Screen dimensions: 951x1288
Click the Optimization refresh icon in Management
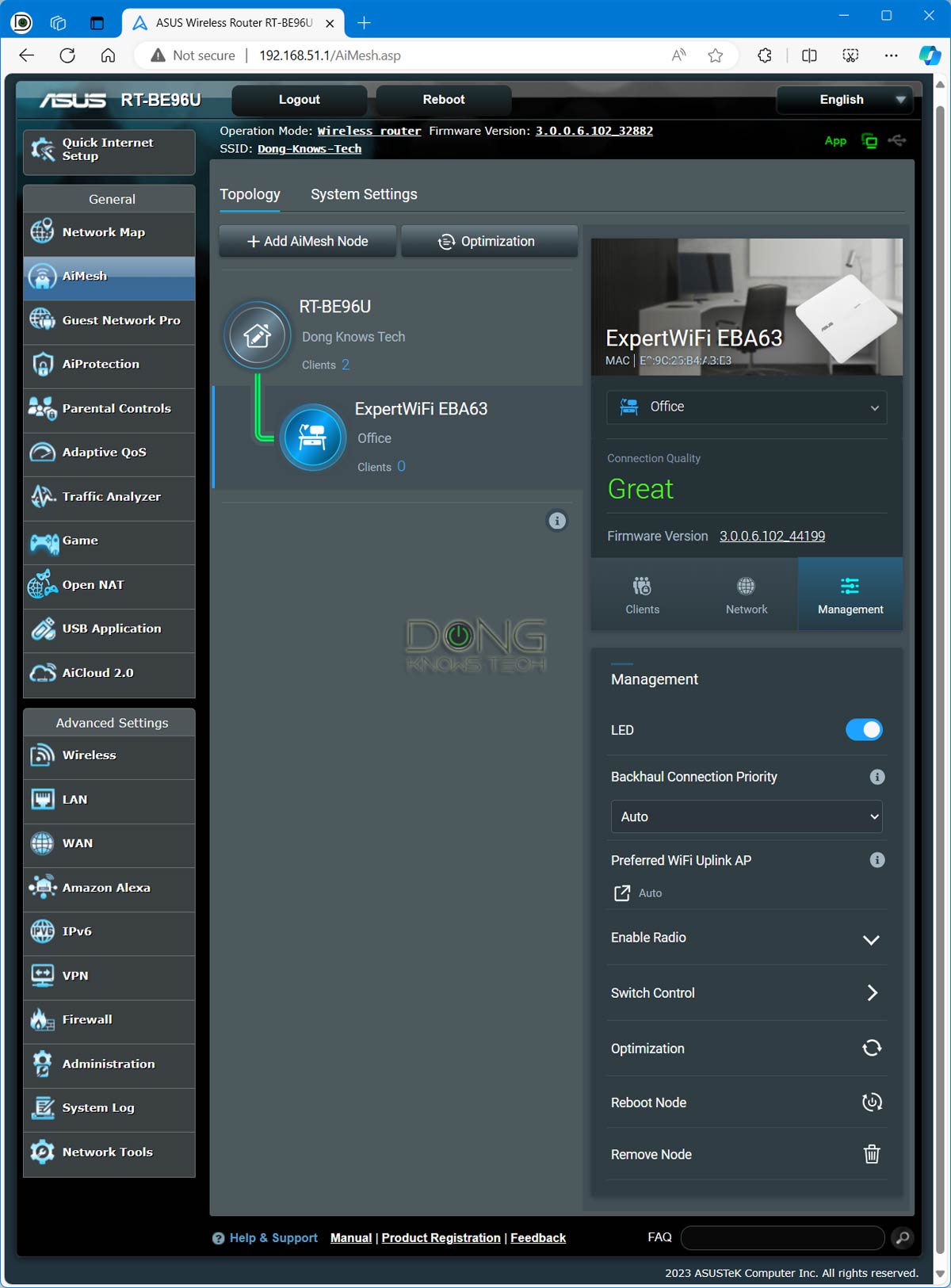[x=872, y=1048]
